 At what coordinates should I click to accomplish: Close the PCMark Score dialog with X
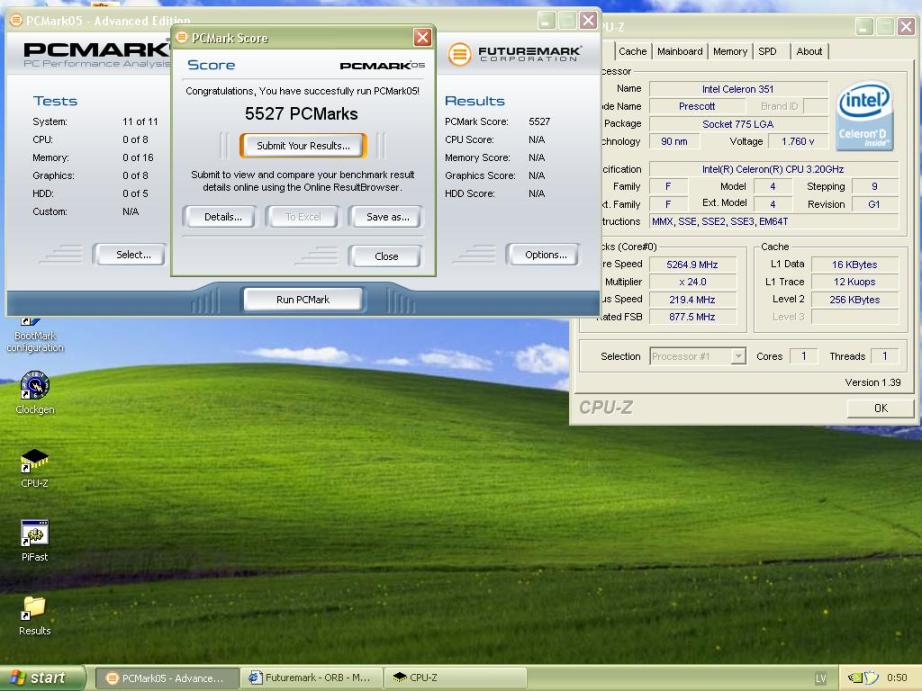pyautogui.click(x=422, y=38)
